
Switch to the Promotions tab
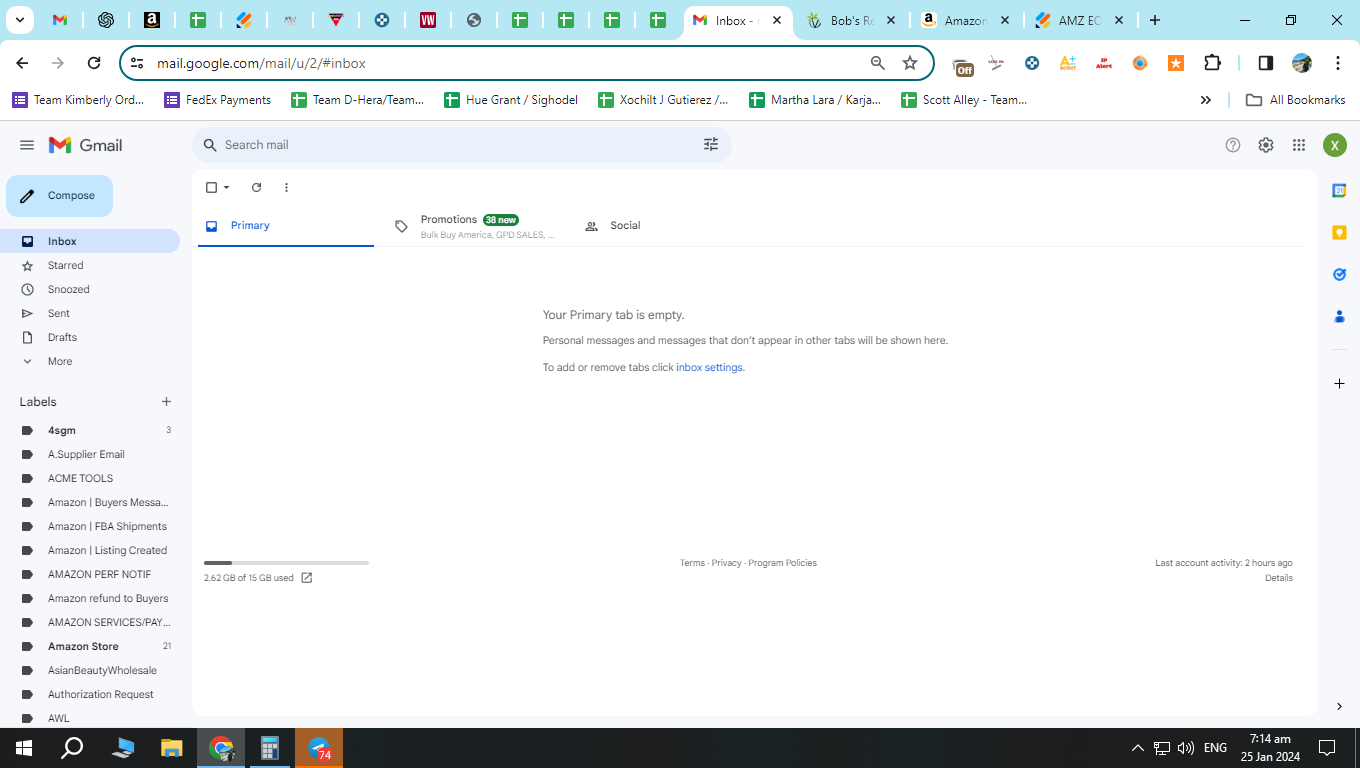point(476,226)
